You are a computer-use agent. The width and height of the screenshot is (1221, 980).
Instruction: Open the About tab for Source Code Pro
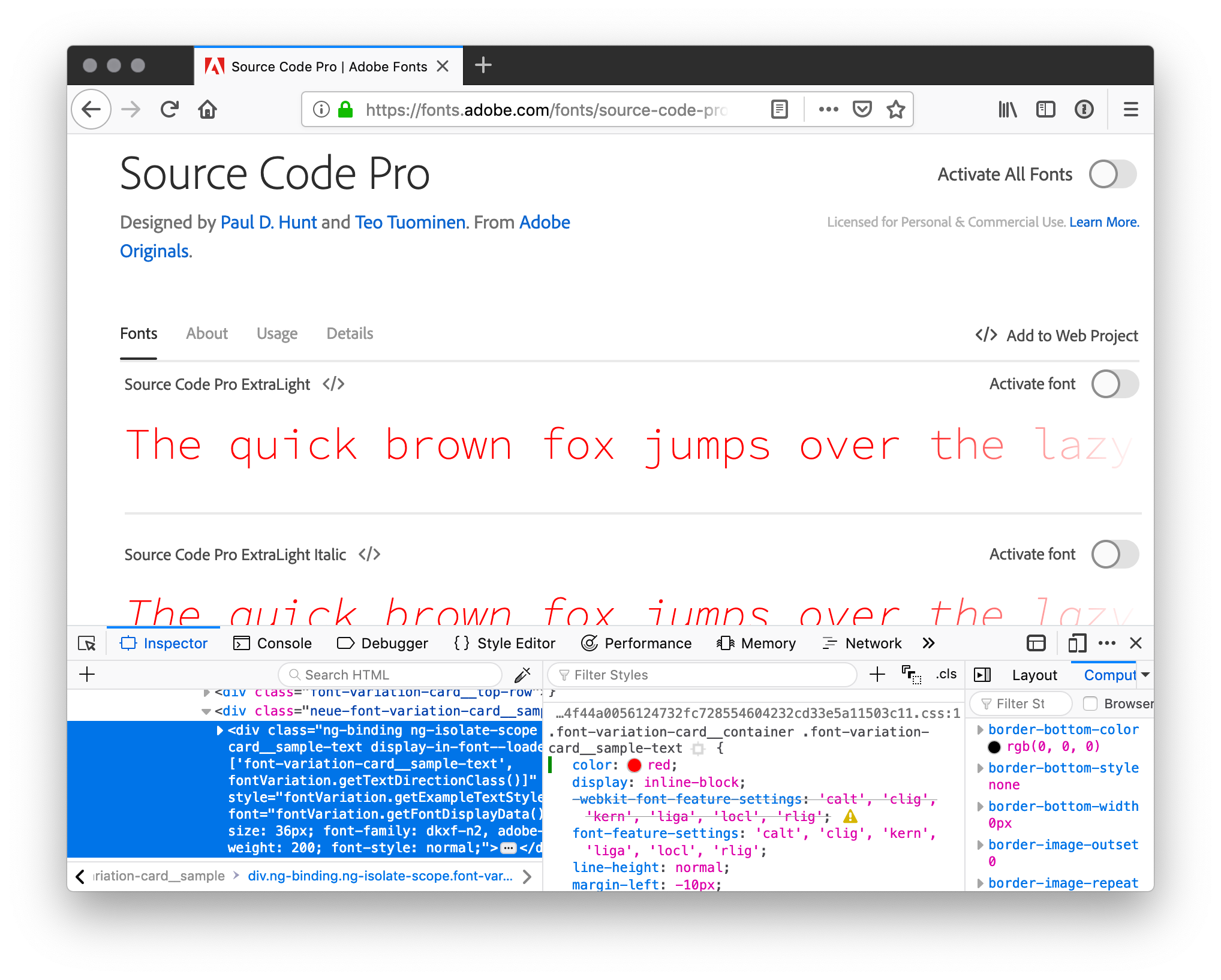206,333
